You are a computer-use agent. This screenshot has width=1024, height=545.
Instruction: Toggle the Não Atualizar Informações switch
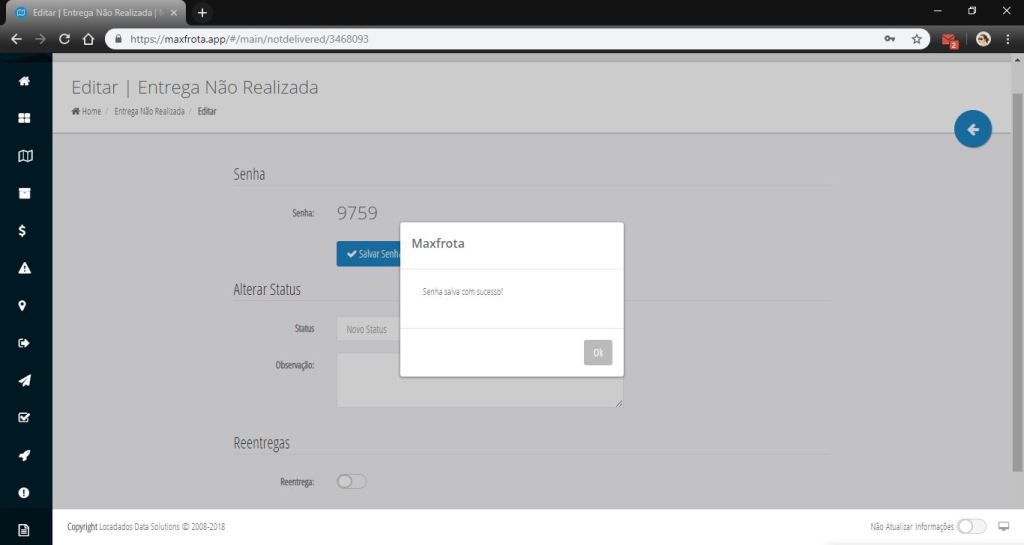[971, 526]
